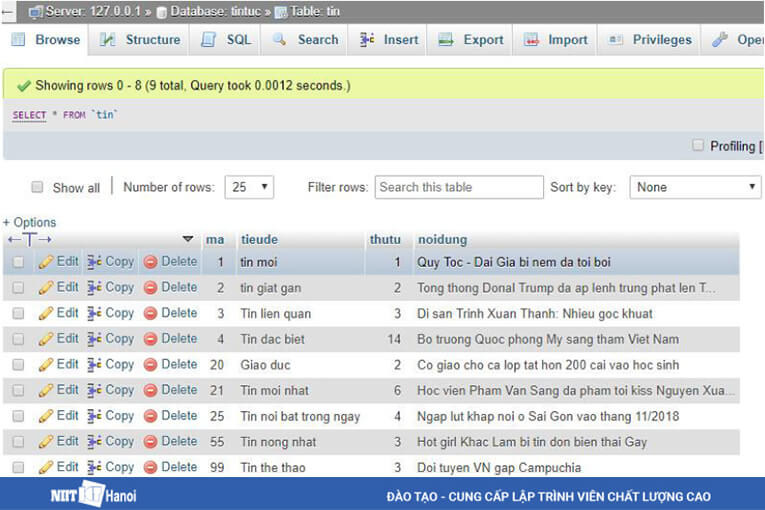
Task: Open the Export tab
Action: 472,40
